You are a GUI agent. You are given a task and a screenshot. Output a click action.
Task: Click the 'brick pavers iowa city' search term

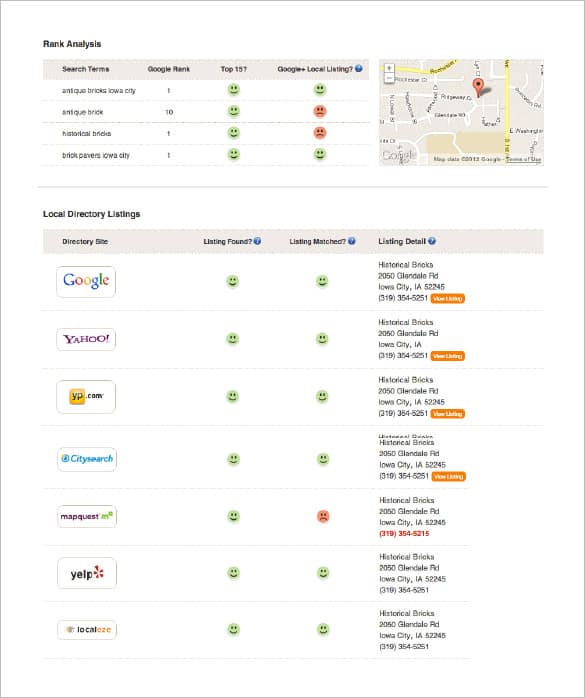click(96, 155)
